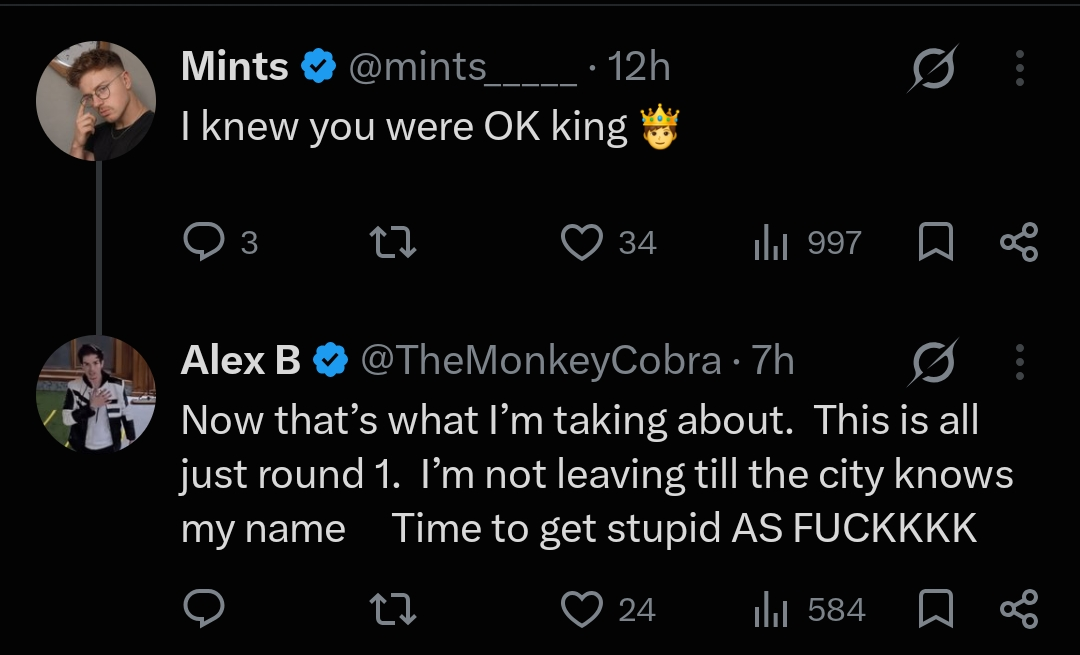Share Alex B's tweet
This screenshot has height=655, width=1080.
pos(1019,609)
